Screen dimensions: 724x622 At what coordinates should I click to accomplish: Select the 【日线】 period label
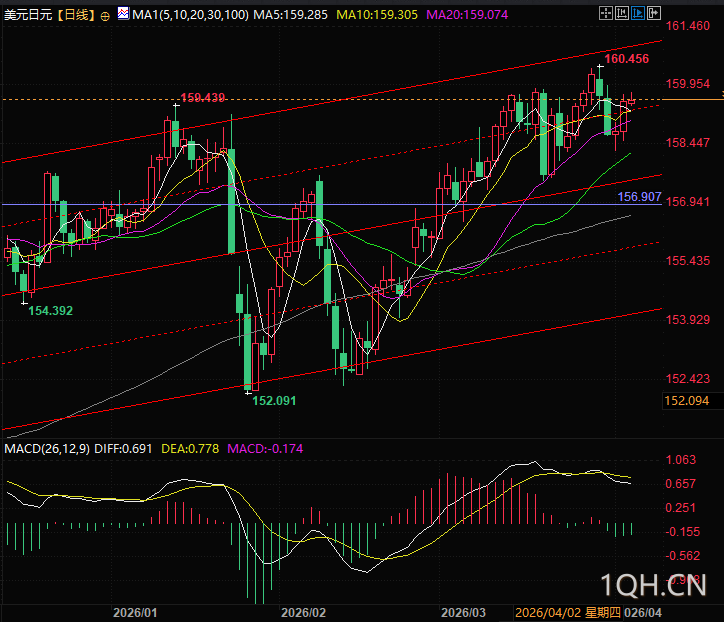[x=77, y=15]
